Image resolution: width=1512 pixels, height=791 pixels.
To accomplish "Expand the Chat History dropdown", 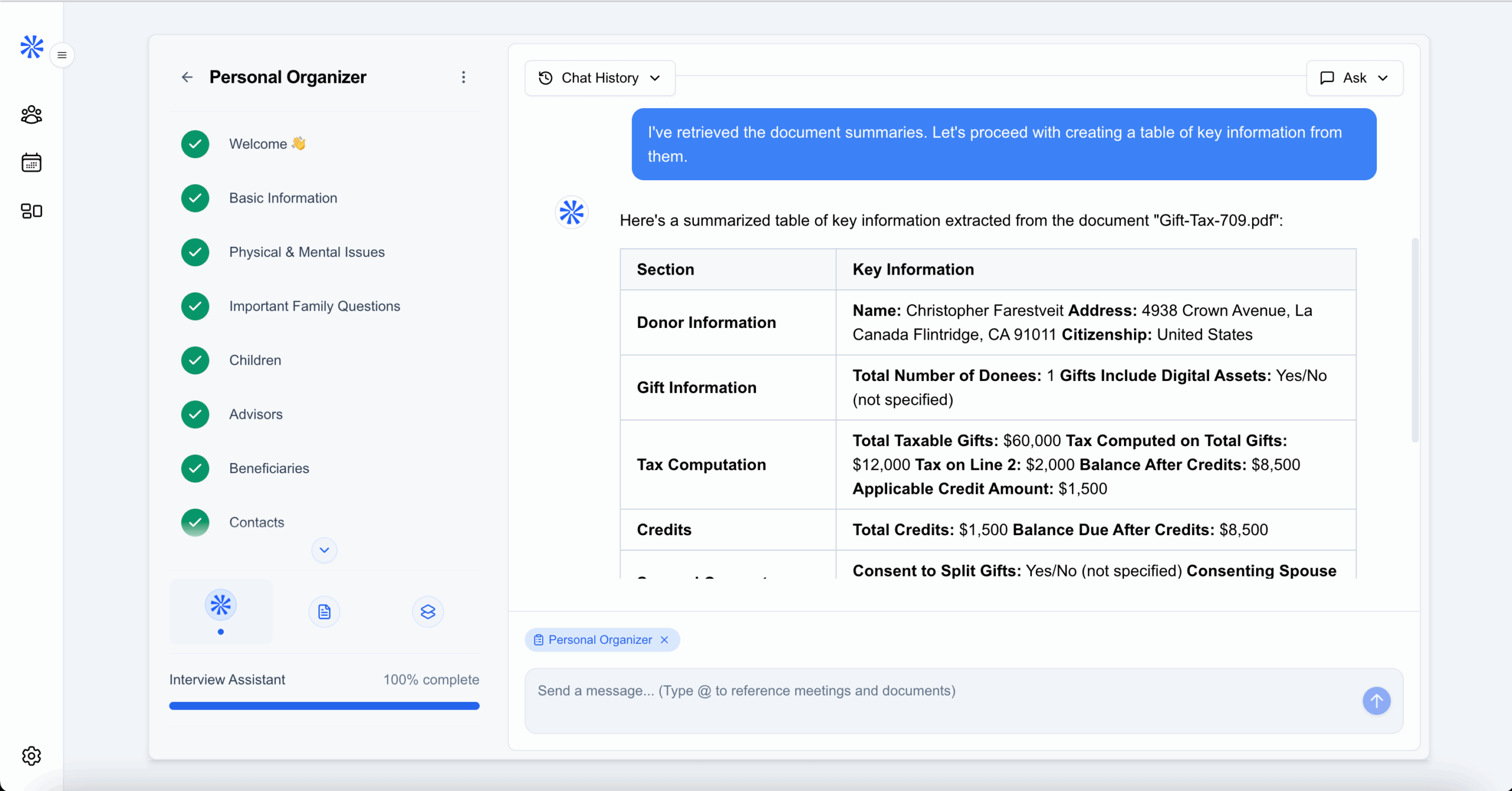I will [599, 78].
